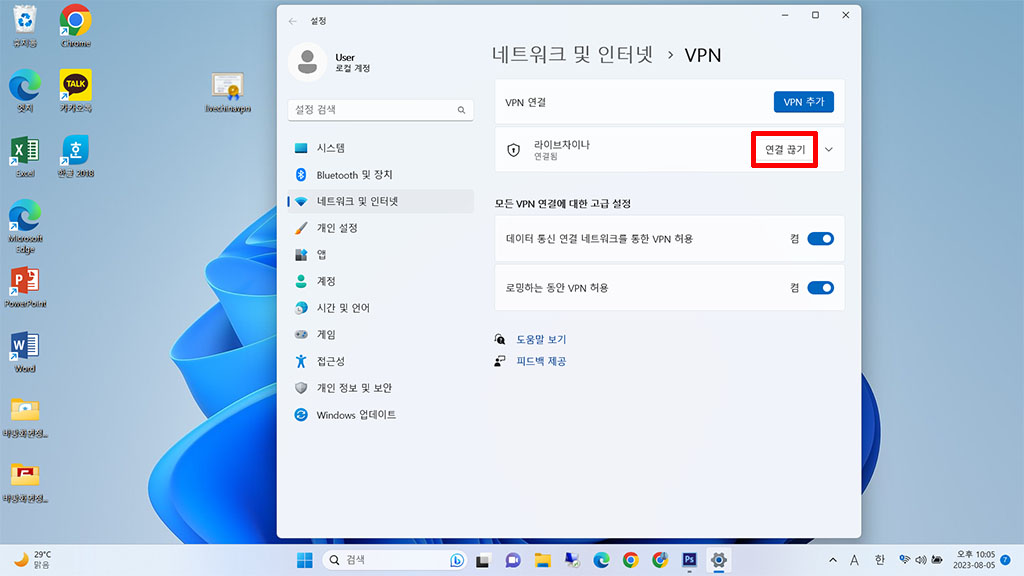Screen dimensions: 1024x576
Task: Click the English A input mode indicator
Action: tap(854, 560)
